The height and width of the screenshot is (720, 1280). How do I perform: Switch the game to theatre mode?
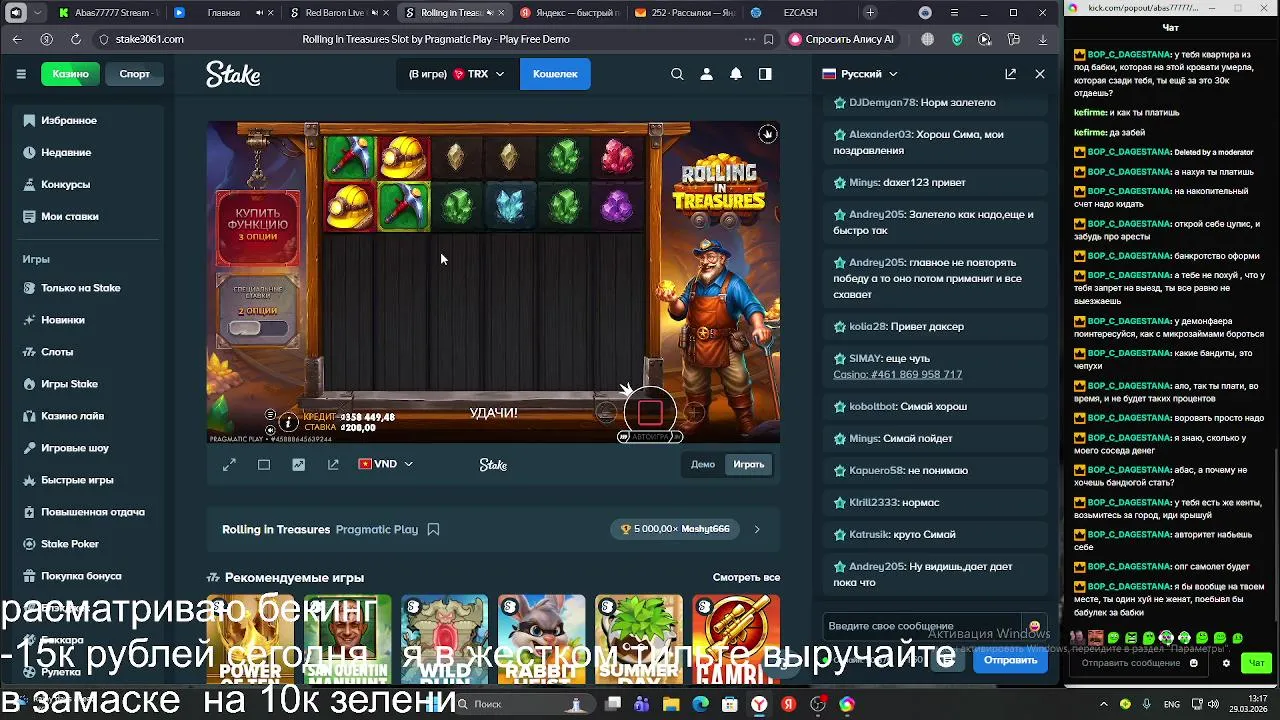264,464
